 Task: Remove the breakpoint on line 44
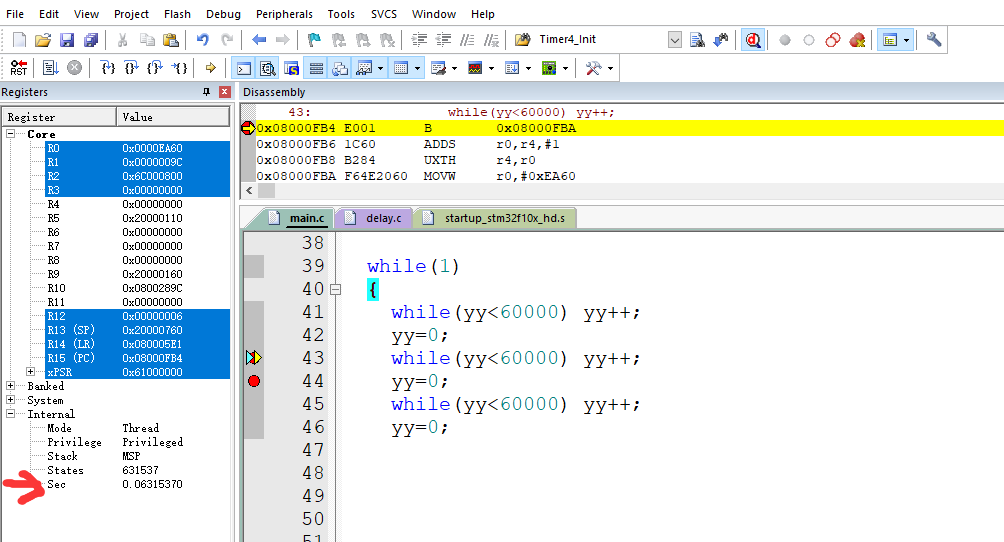click(254, 381)
